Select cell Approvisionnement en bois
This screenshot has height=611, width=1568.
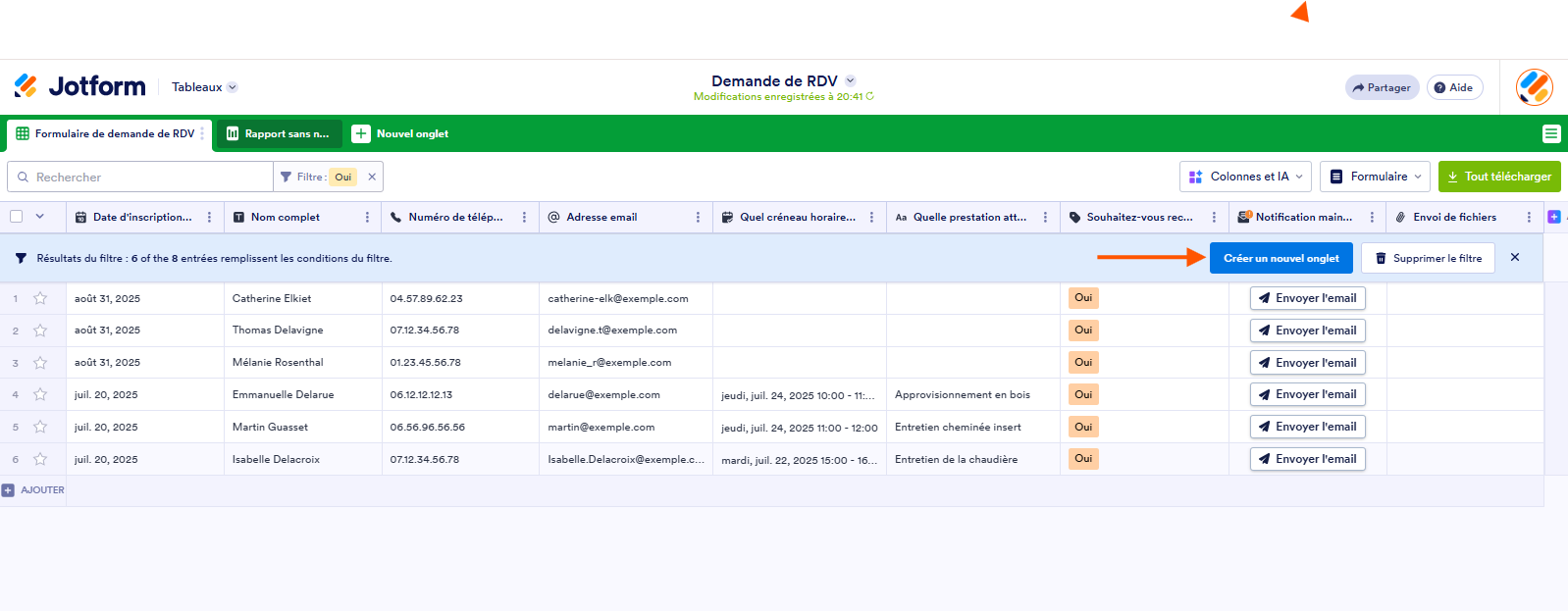click(x=973, y=394)
